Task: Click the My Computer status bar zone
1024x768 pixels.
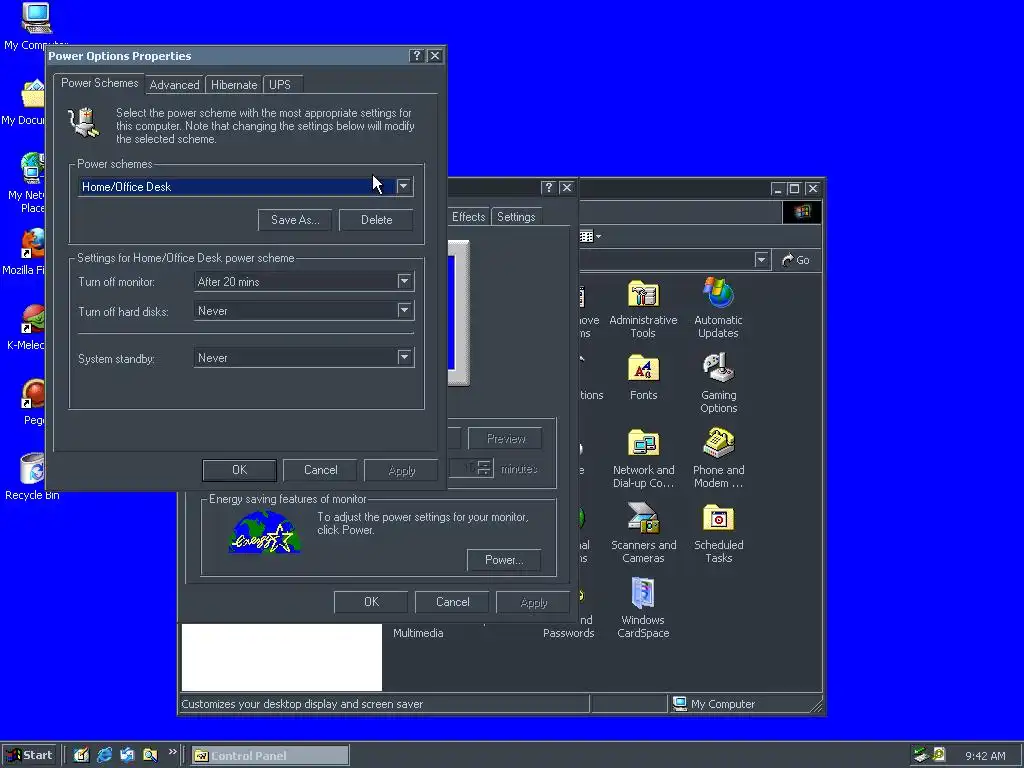Action: coord(746,704)
